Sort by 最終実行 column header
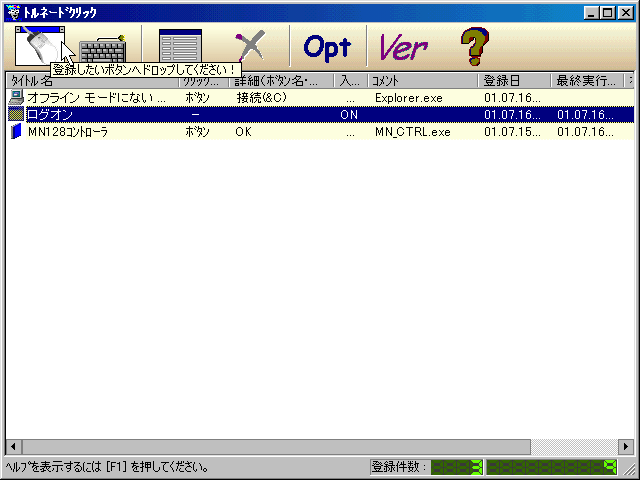 tap(586, 80)
